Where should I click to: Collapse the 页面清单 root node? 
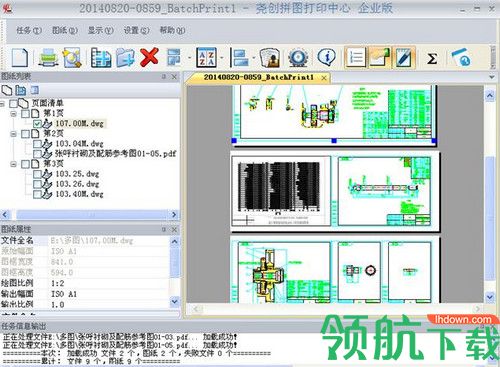2,104
